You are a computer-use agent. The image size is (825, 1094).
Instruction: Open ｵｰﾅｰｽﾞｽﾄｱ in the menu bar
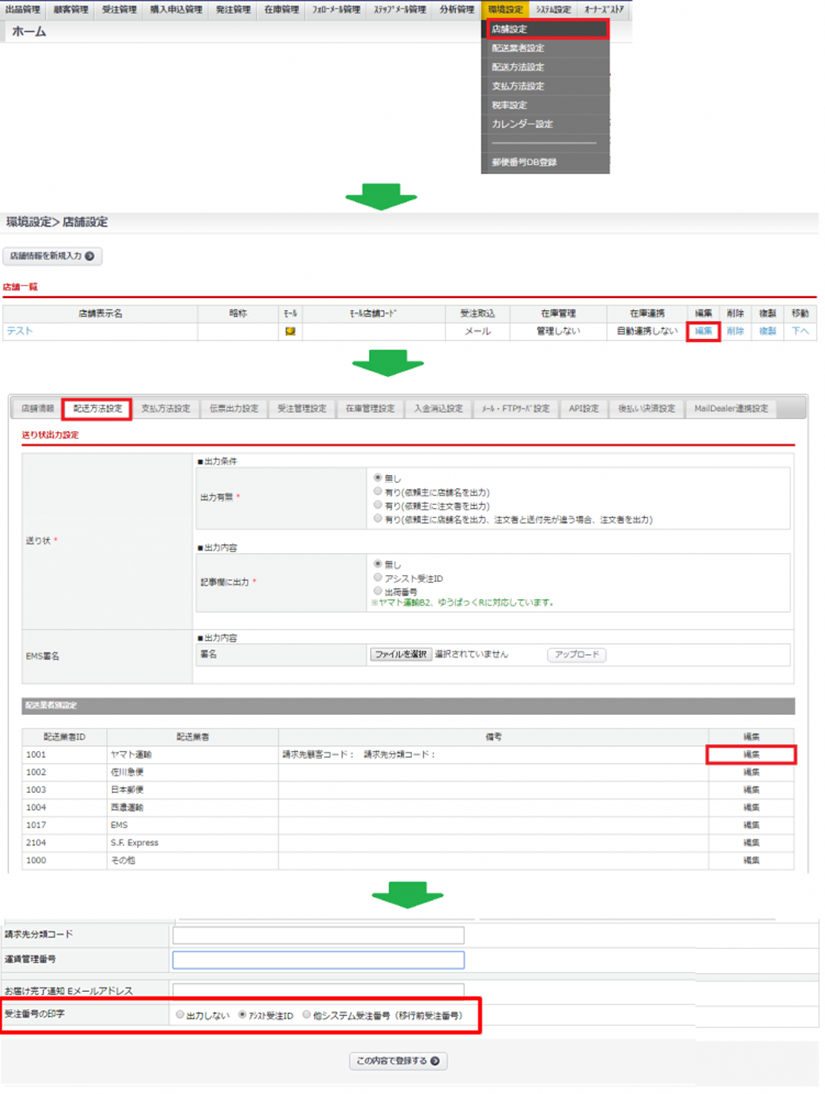coord(604,10)
